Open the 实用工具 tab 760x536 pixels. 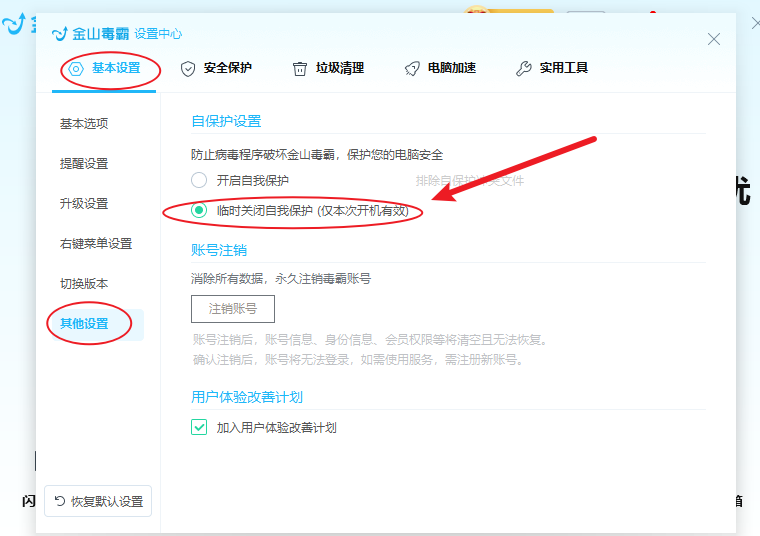coord(552,68)
